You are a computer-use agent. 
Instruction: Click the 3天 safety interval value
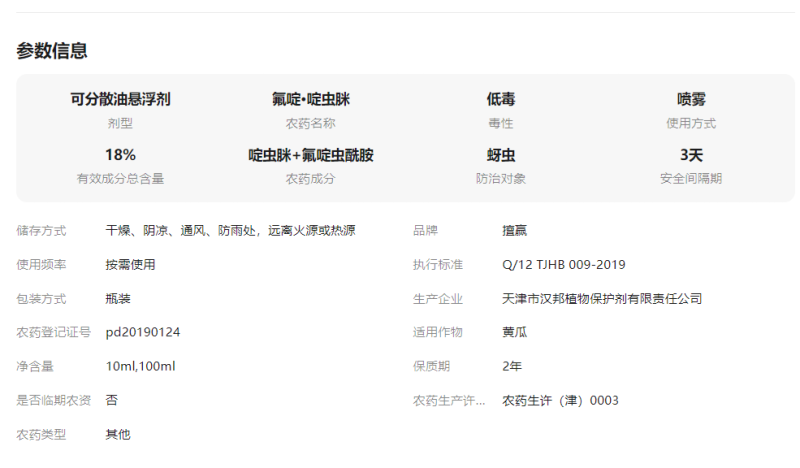[691, 155]
